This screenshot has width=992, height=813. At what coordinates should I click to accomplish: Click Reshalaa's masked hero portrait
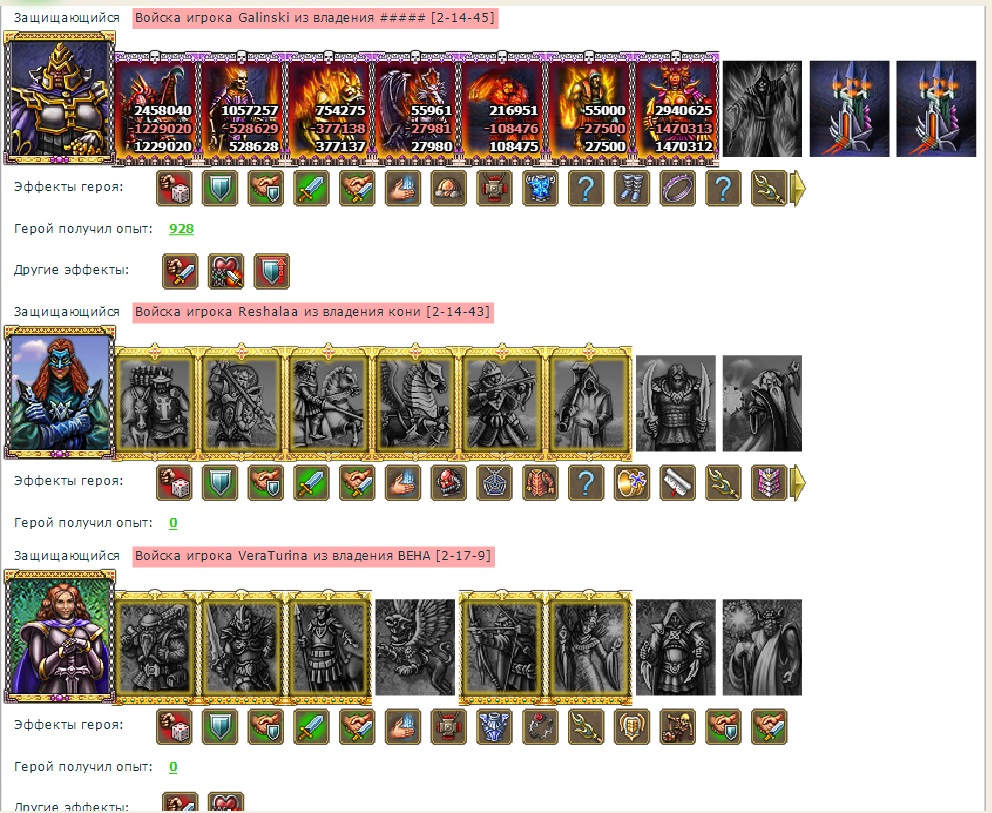click(59, 392)
